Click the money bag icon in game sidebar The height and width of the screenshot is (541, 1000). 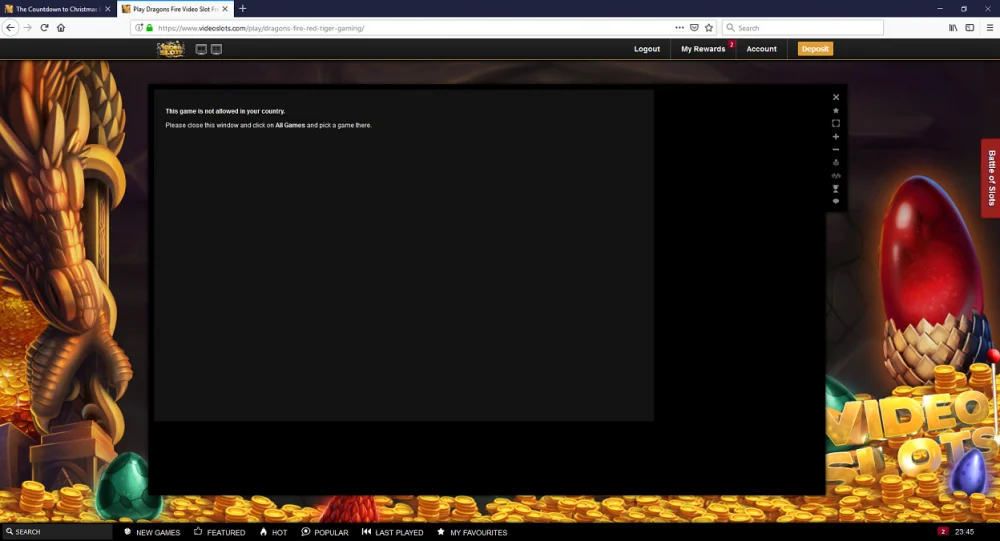(x=835, y=162)
